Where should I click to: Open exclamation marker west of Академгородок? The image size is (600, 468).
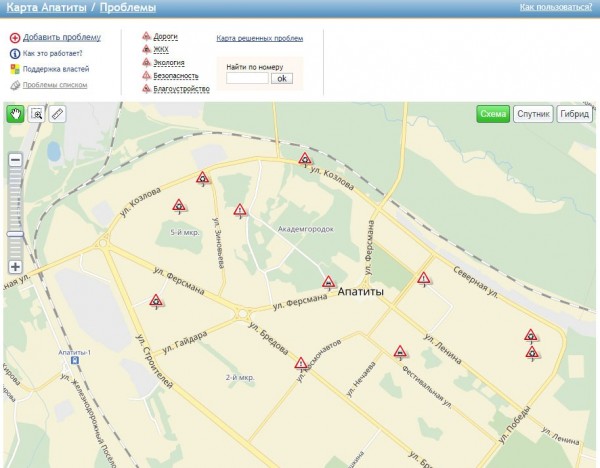coord(240,210)
